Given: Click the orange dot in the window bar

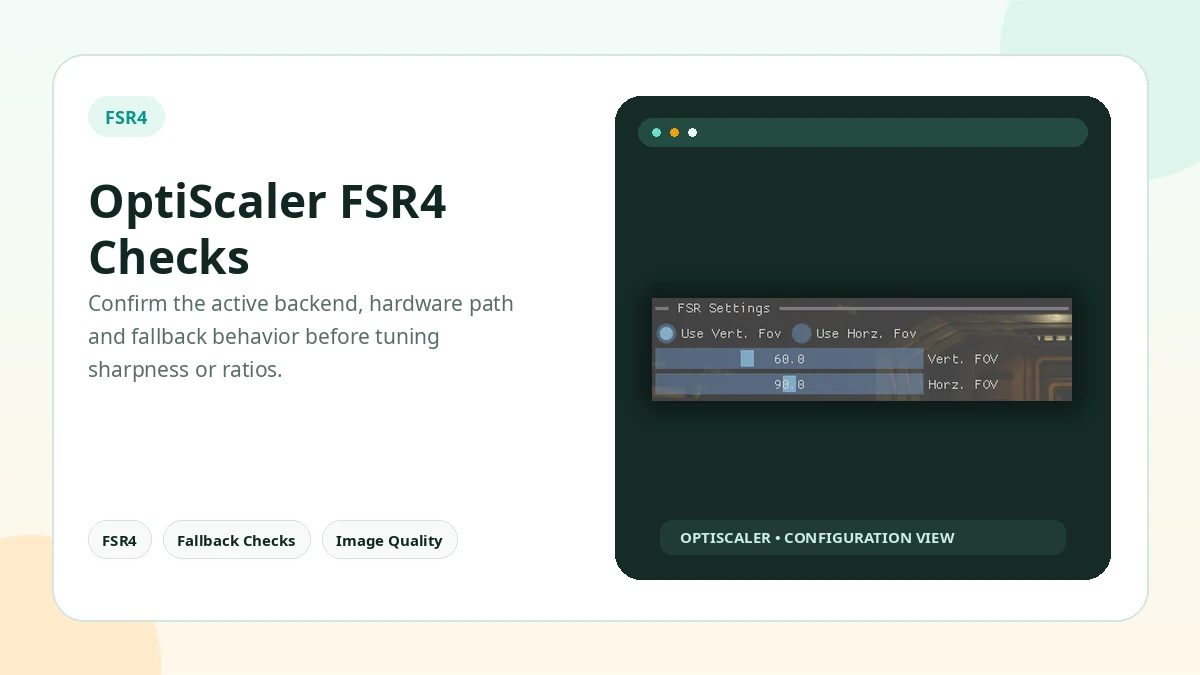Looking at the screenshot, I should [x=674, y=132].
